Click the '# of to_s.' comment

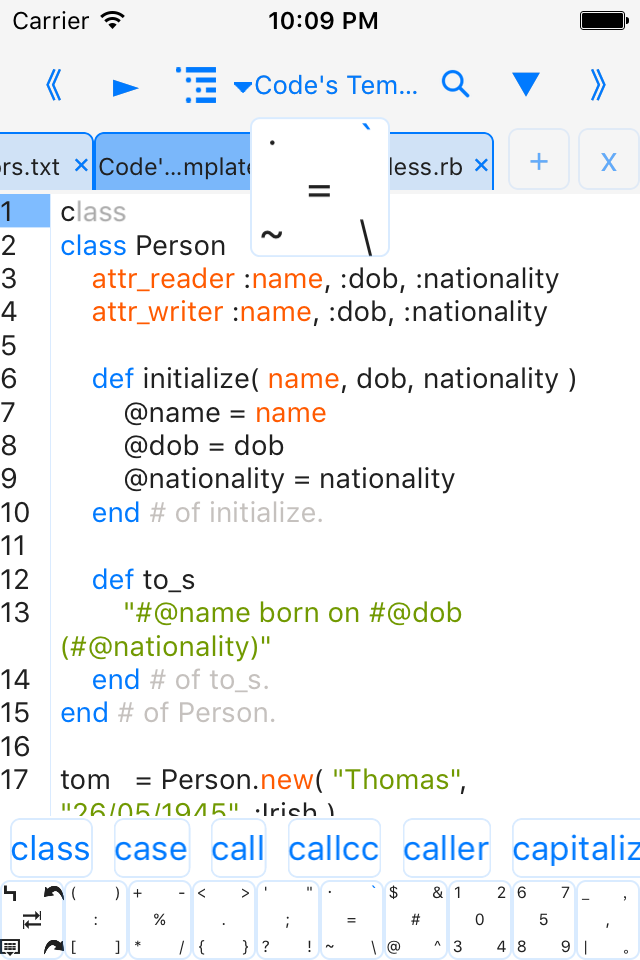(209, 680)
